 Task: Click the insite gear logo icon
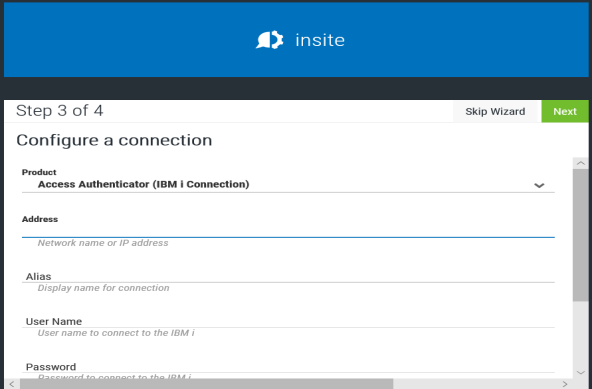[269, 40]
